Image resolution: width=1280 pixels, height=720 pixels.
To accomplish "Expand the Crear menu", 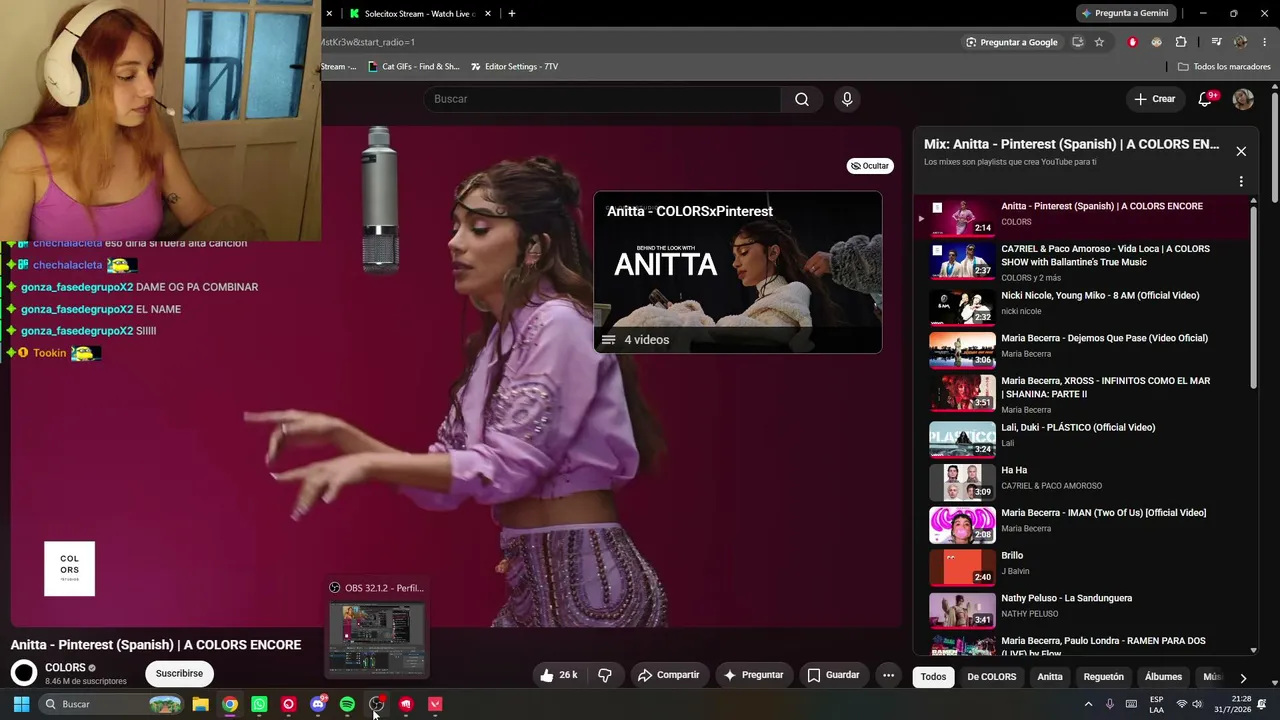I will pos(1155,99).
